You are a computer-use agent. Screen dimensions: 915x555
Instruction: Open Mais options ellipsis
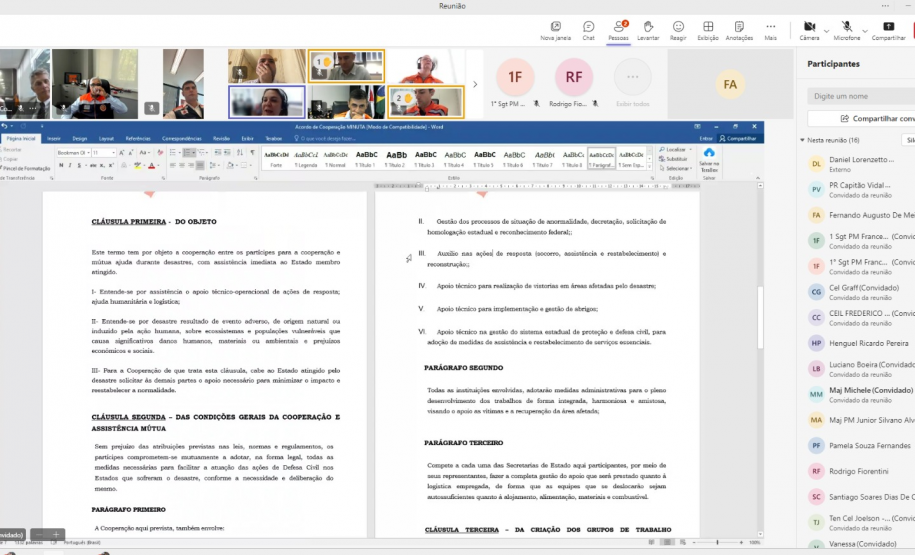[x=770, y=27]
